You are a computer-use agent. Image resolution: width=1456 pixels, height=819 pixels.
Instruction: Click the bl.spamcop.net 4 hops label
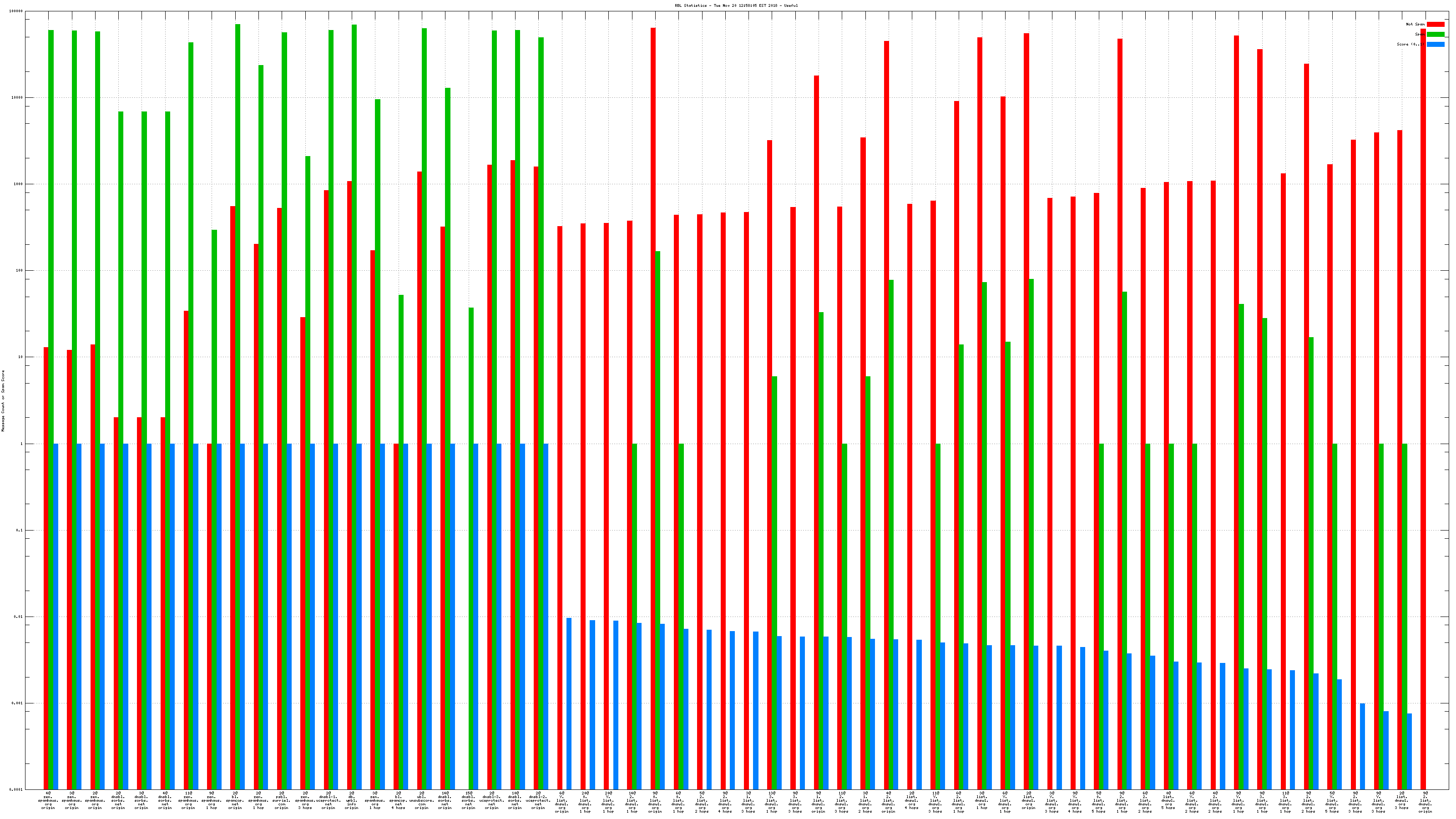tap(399, 800)
